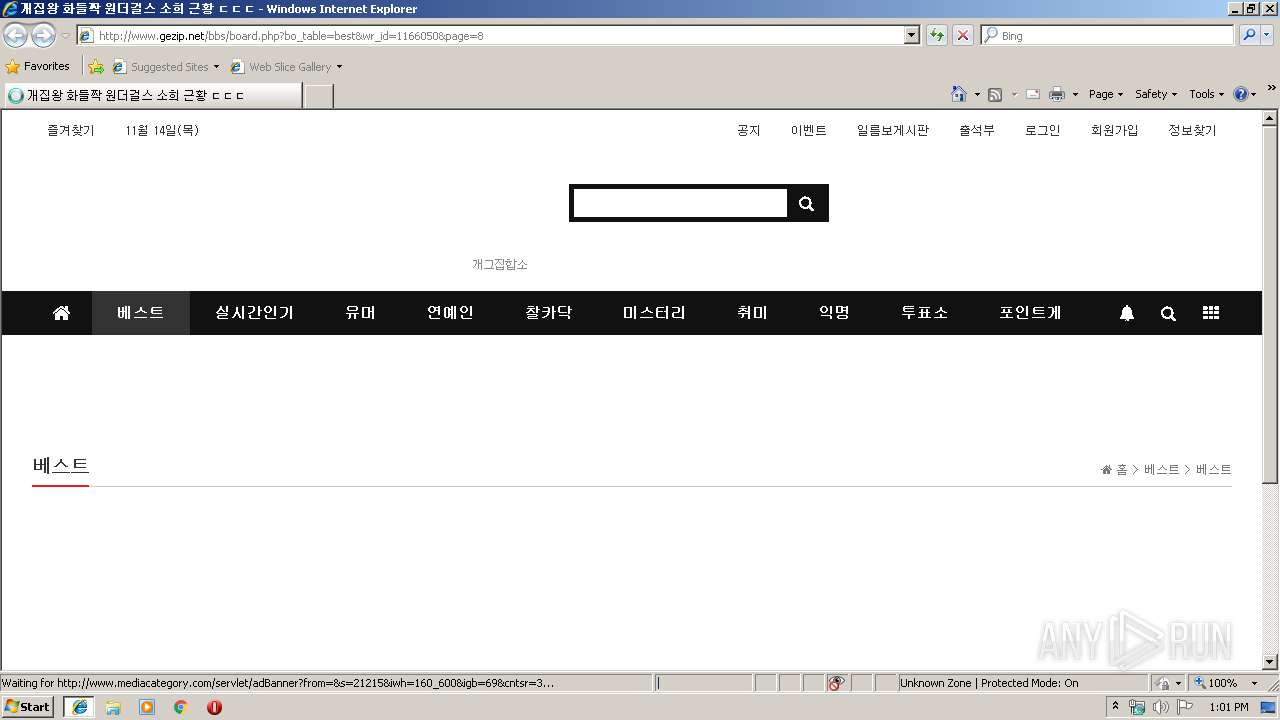This screenshot has width=1280, height=720.
Task: Expand the recent pages dropdown arrow
Action: [x=65, y=36]
